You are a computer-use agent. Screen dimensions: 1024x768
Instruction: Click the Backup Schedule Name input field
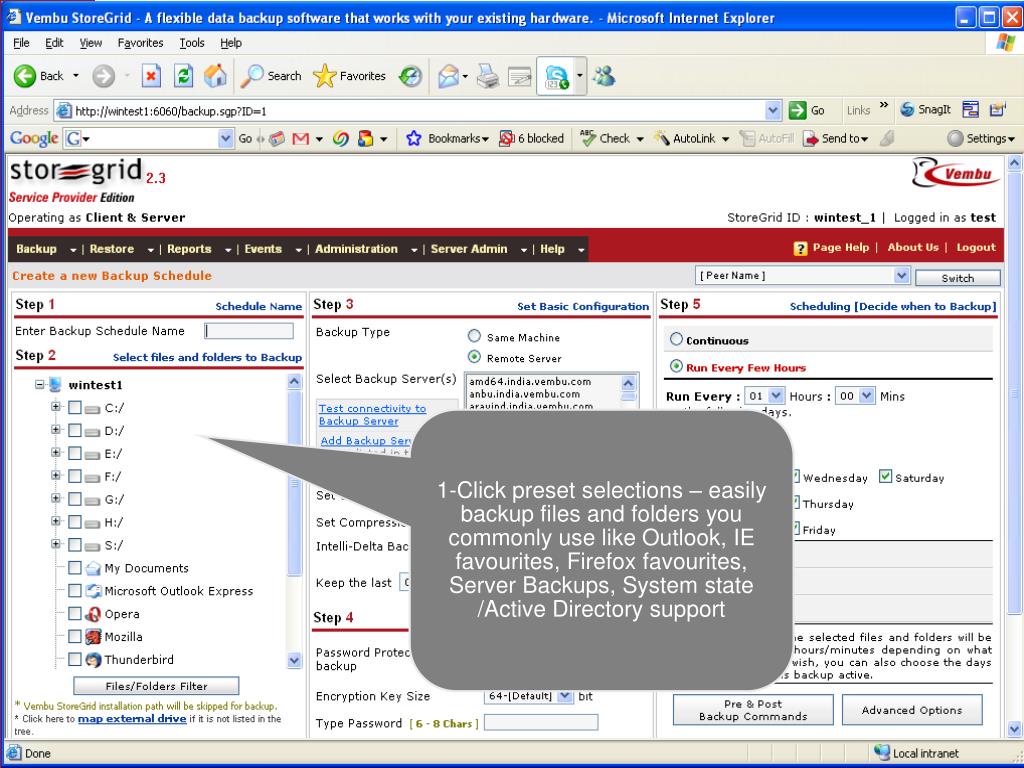[249, 331]
